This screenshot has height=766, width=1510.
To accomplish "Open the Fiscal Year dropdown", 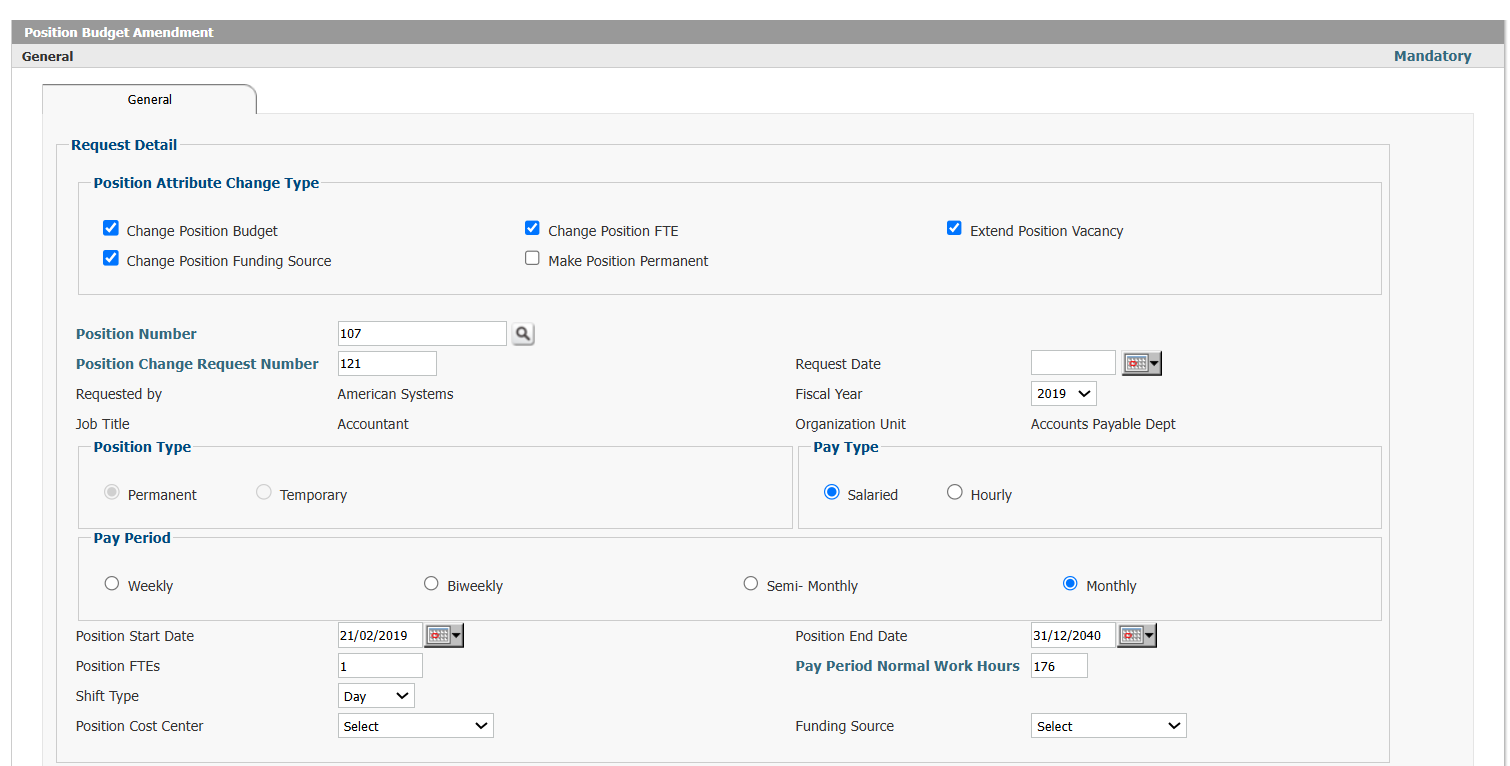I will [x=1063, y=393].
